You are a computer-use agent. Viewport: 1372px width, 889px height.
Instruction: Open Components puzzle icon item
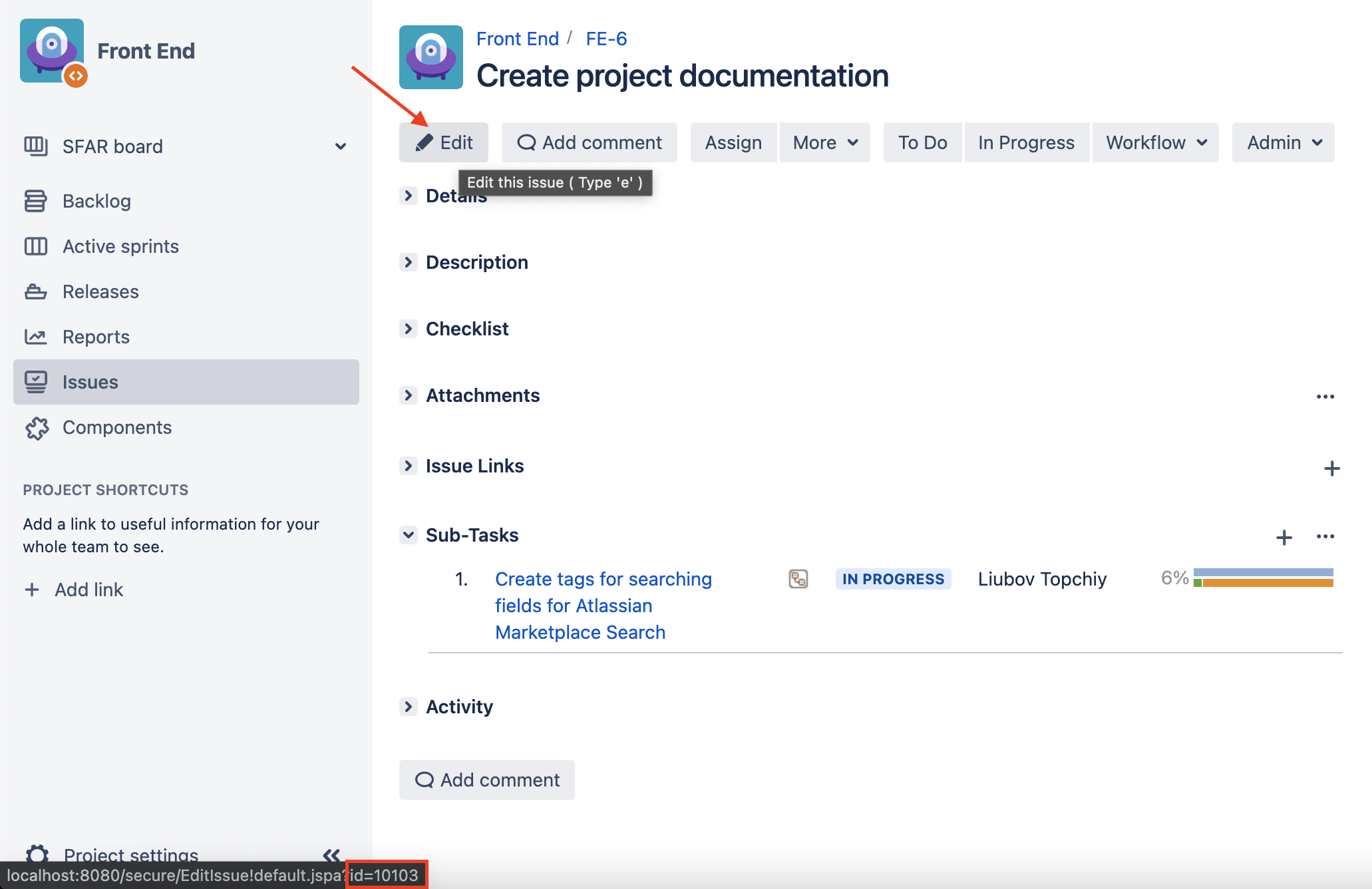coord(37,428)
